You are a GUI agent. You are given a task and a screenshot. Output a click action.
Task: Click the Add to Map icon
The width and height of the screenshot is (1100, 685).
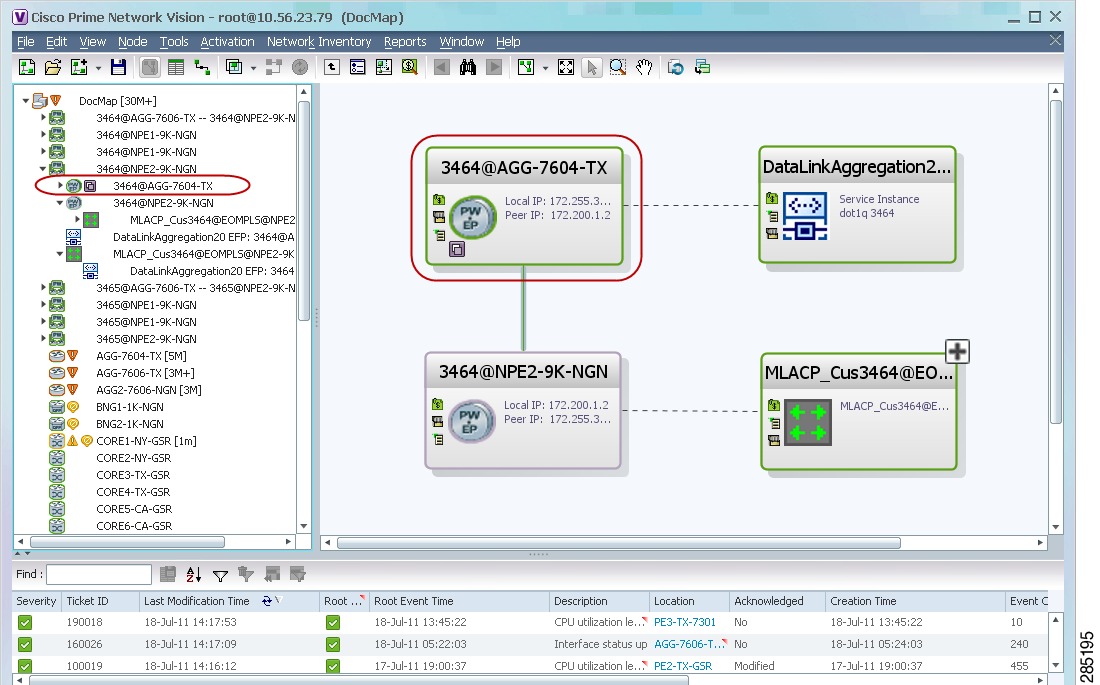pyautogui.click(x=79, y=67)
